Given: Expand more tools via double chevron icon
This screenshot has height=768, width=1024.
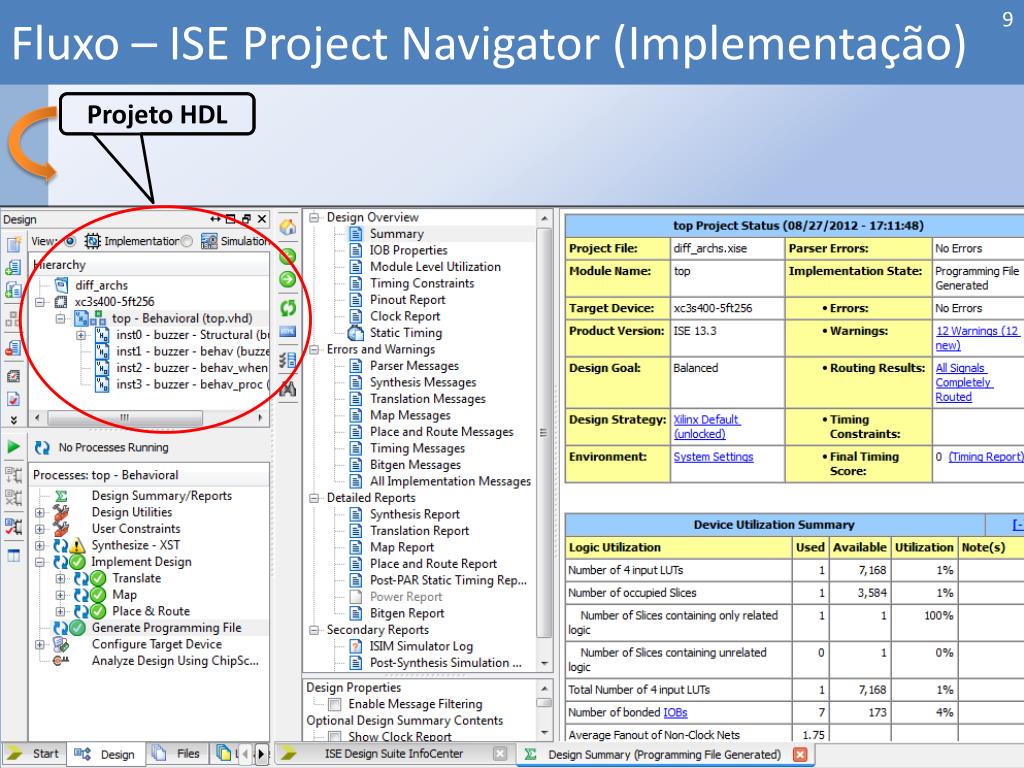Looking at the screenshot, I should click(14, 420).
